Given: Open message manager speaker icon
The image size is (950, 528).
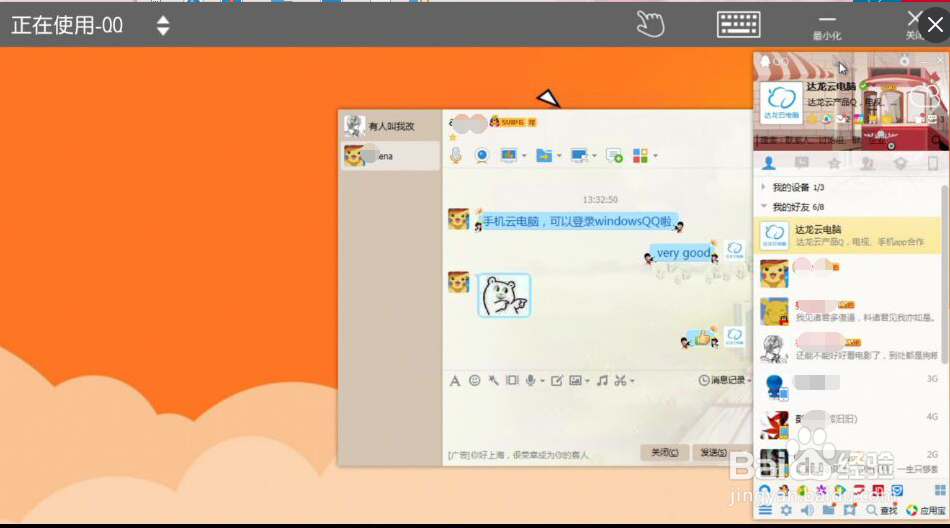Looking at the screenshot, I should pos(808,510).
